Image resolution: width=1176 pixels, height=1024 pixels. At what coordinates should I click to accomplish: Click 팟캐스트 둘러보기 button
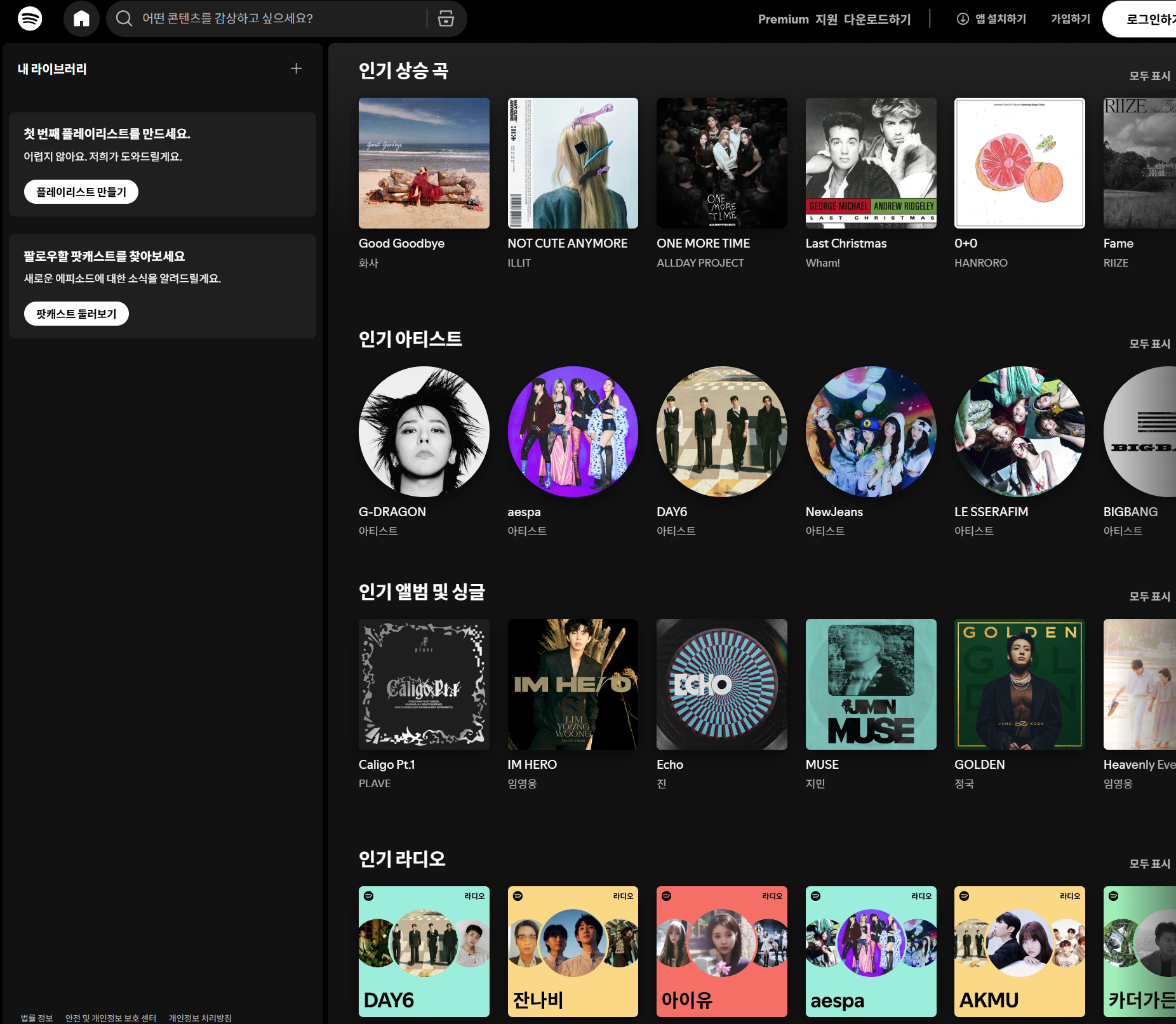[x=76, y=314]
